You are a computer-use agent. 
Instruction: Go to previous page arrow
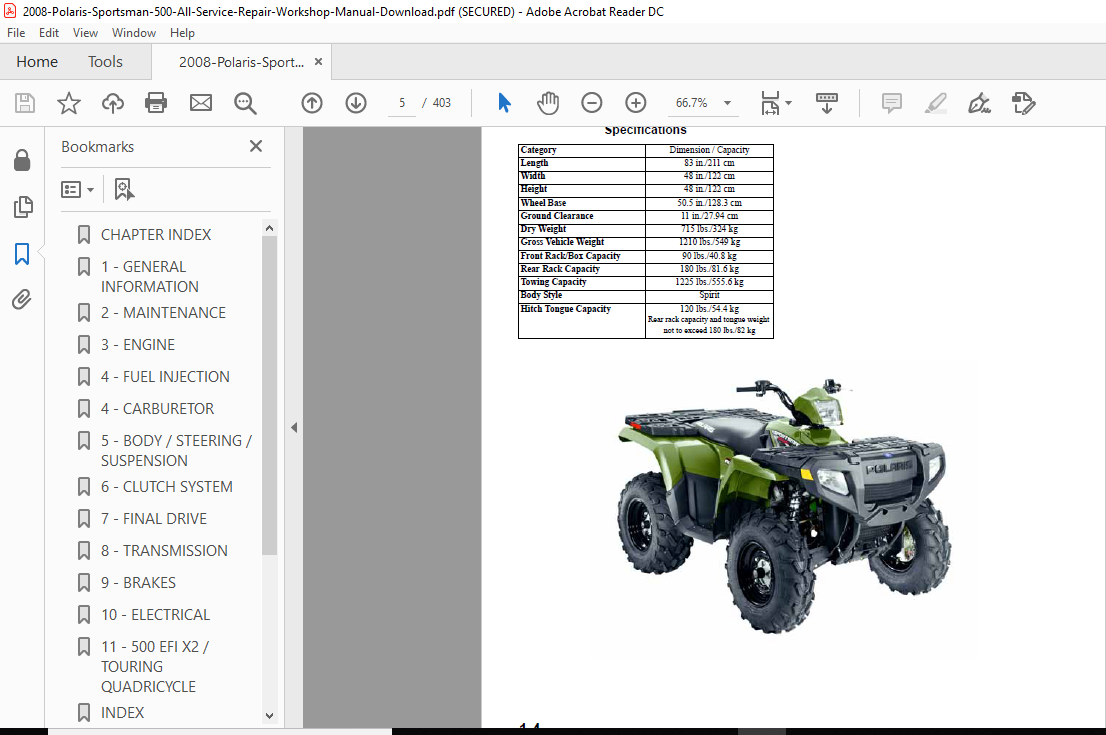point(312,103)
